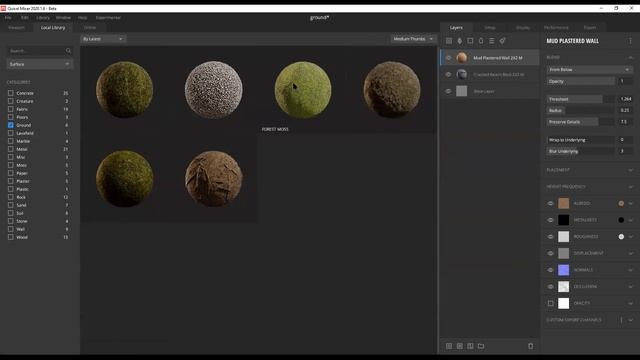The image size is (640, 360).
Task: Expand the Height Frequency section
Action: point(630,187)
